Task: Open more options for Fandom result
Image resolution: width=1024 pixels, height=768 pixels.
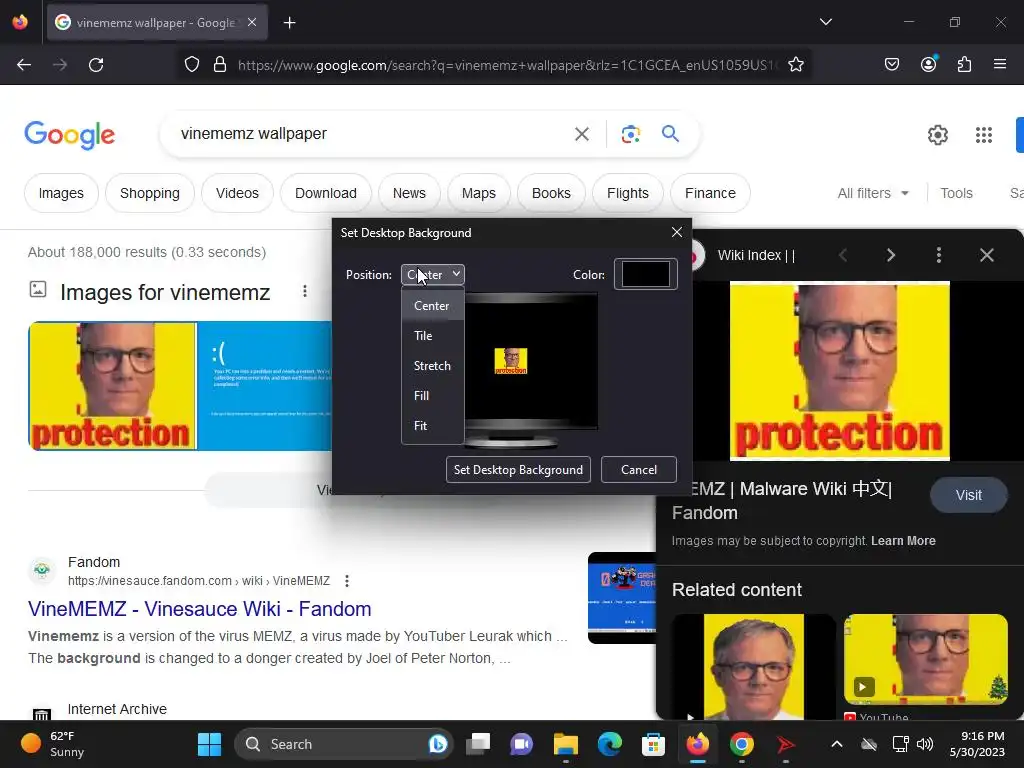Action: (347, 581)
